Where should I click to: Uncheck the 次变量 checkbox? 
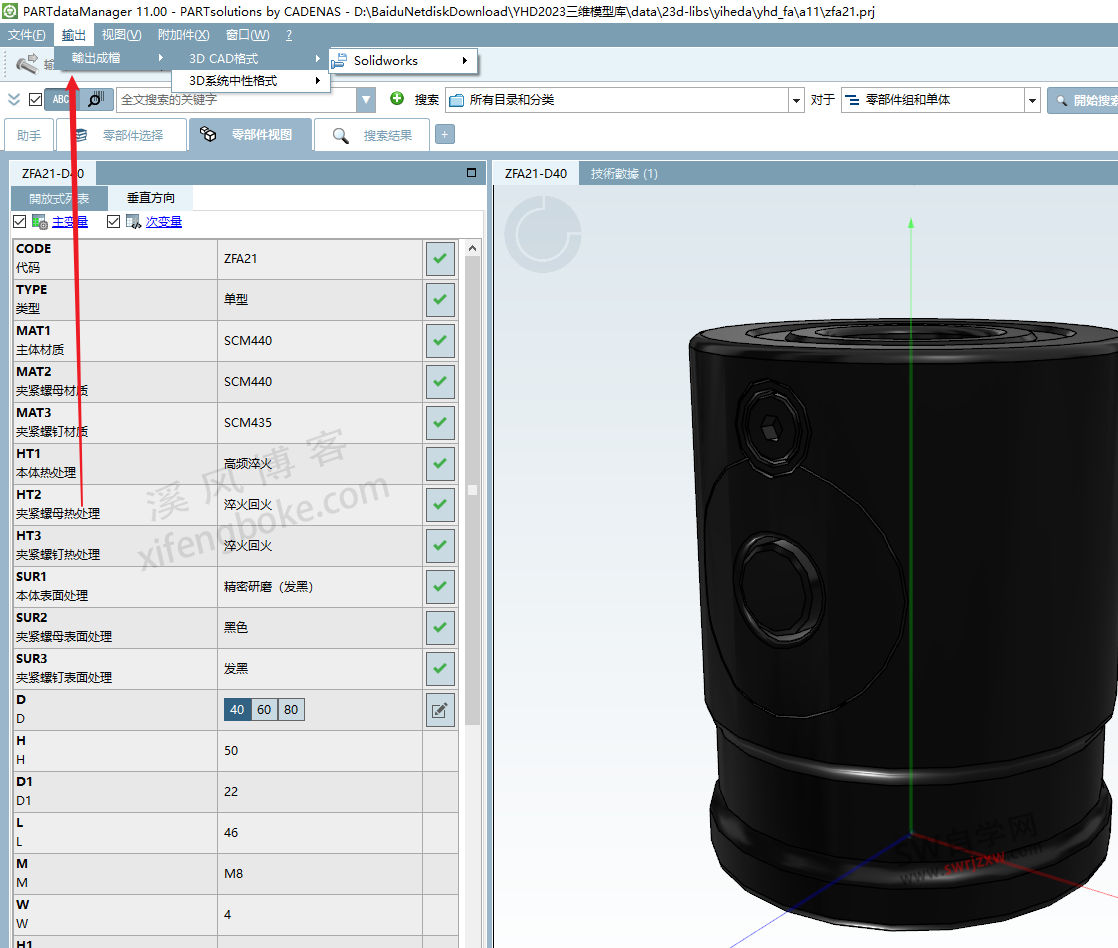(x=113, y=221)
